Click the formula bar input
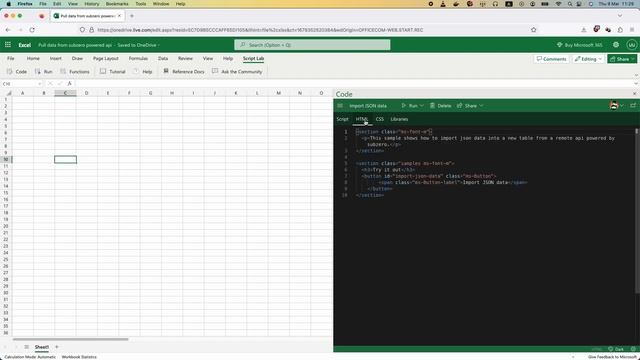 (x=353, y=84)
